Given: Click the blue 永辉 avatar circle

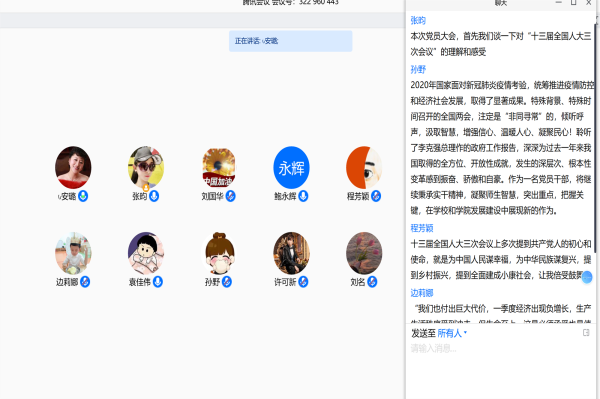Looking at the screenshot, I should point(291,168).
